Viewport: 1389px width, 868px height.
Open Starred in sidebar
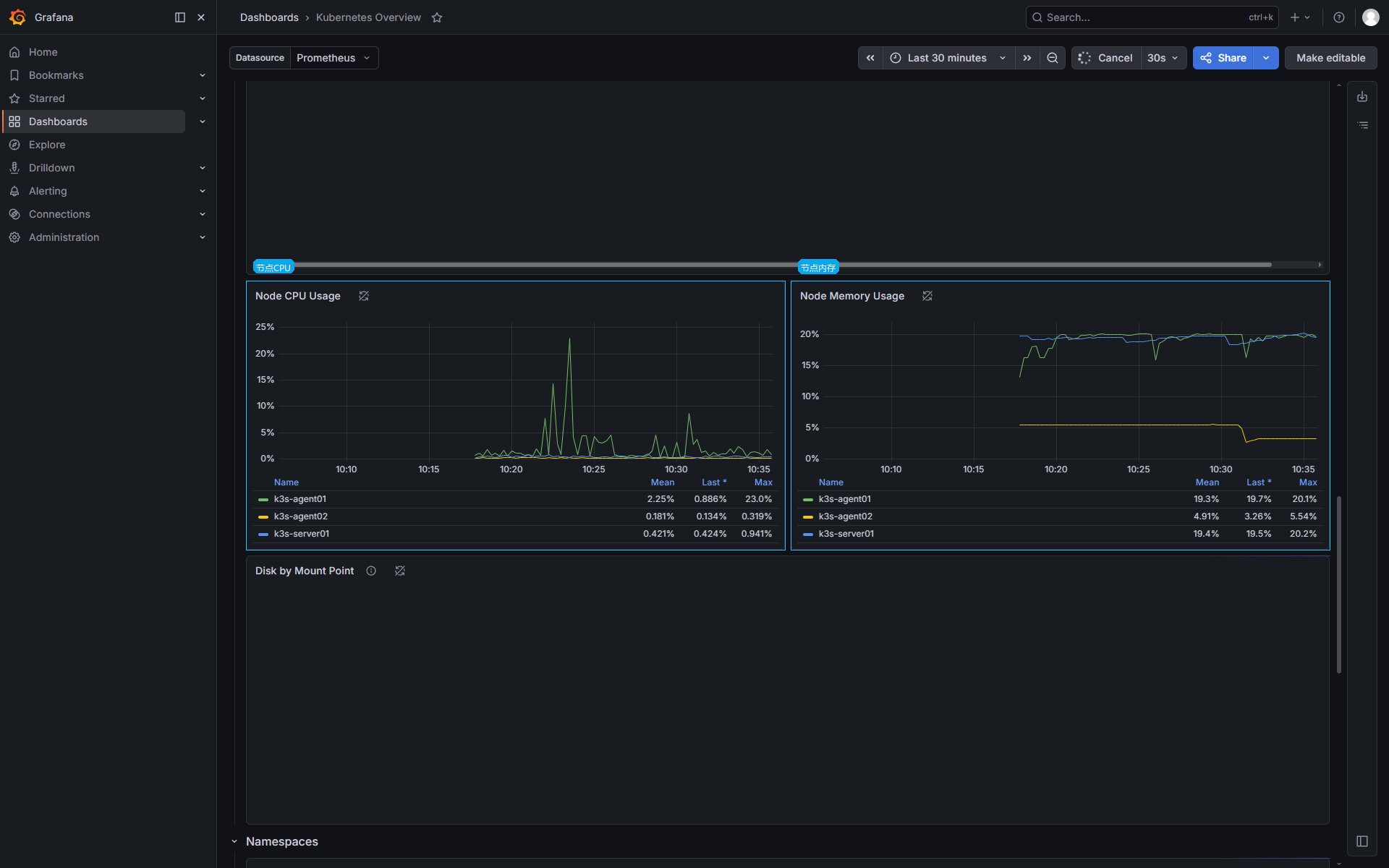47,98
